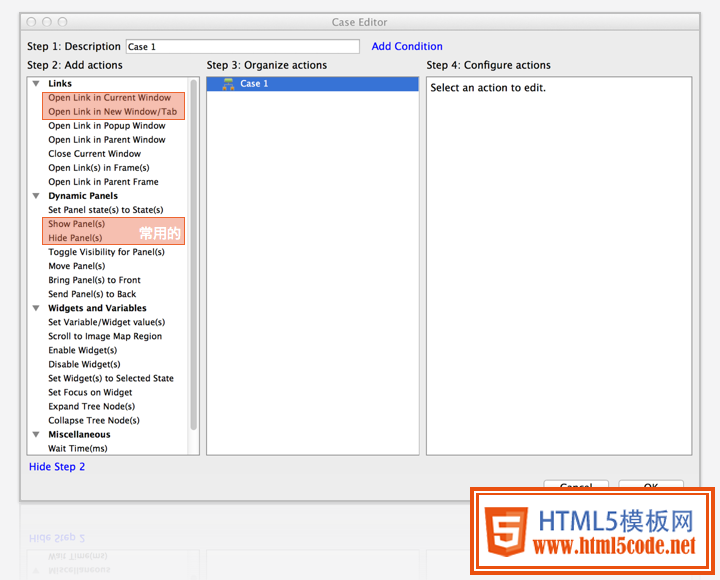
Task: Add the Show Panel(s) action
Action: point(76,224)
